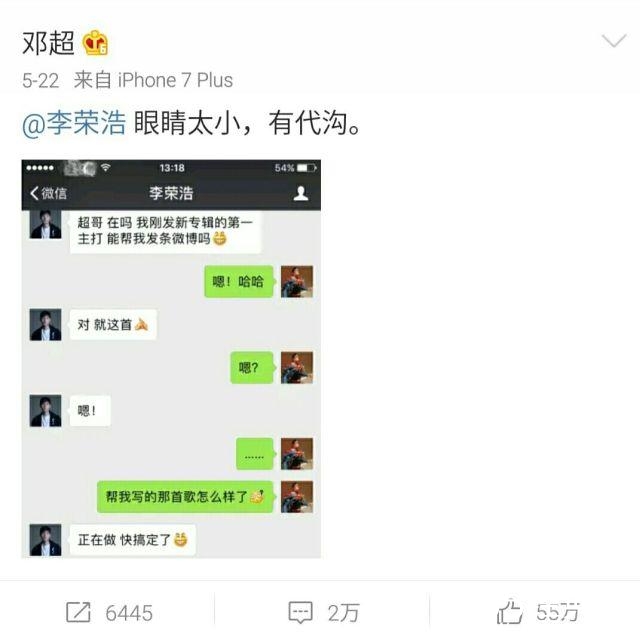This screenshot has width=640, height=642.
Task: Tap the 来自 iPhone 7 Plus source
Action: pos(153,80)
